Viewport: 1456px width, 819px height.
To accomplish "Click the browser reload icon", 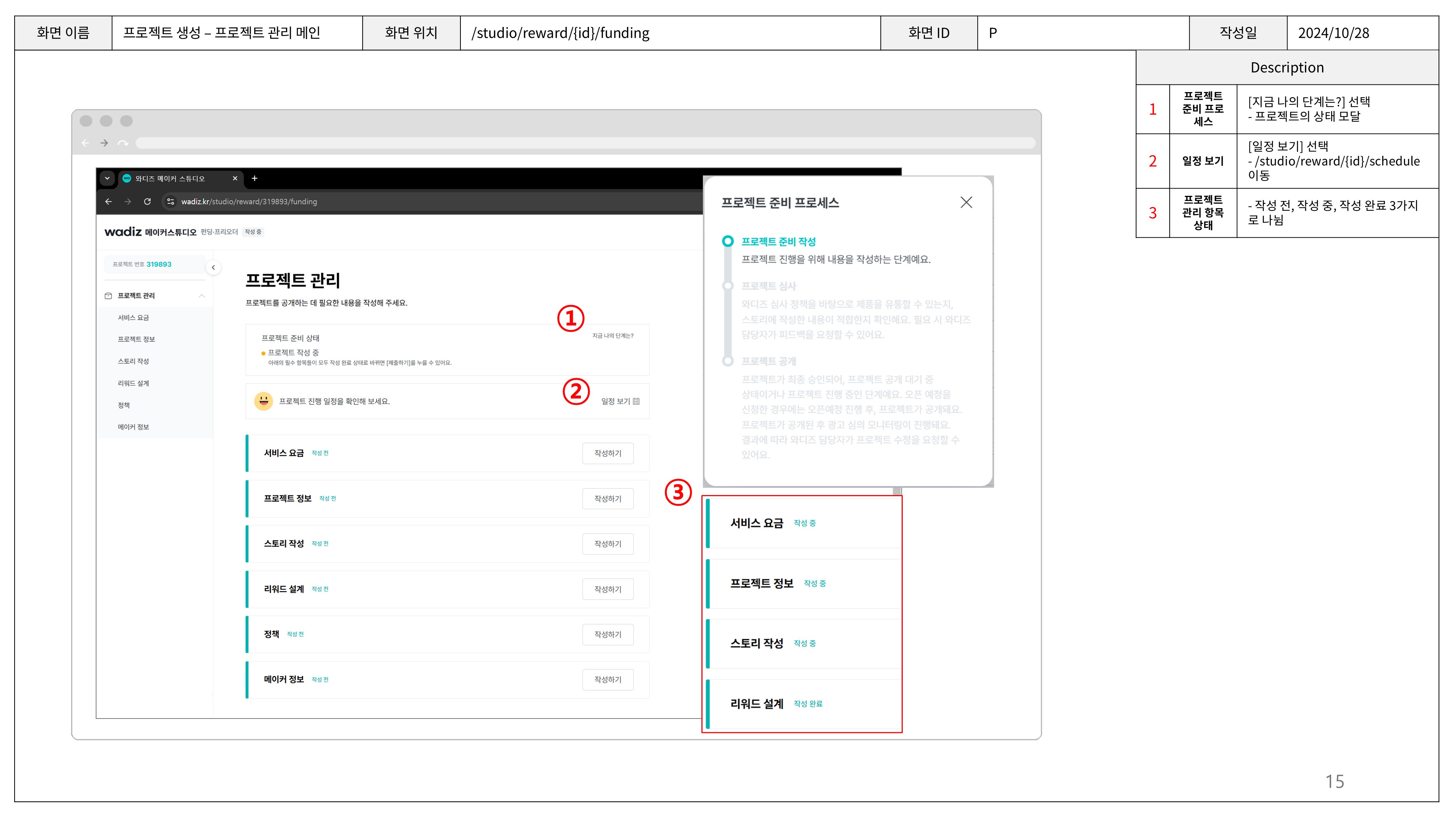I will point(147,202).
